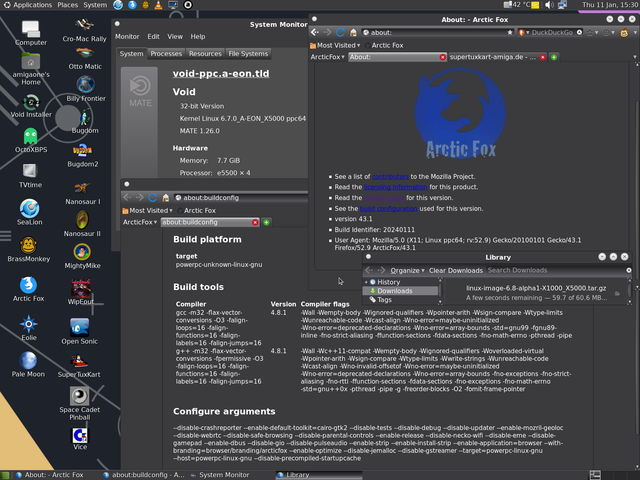Viewport: 640px width, 480px height.
Task: Add new tab in buildconfig window
Action: pos(266,222)
